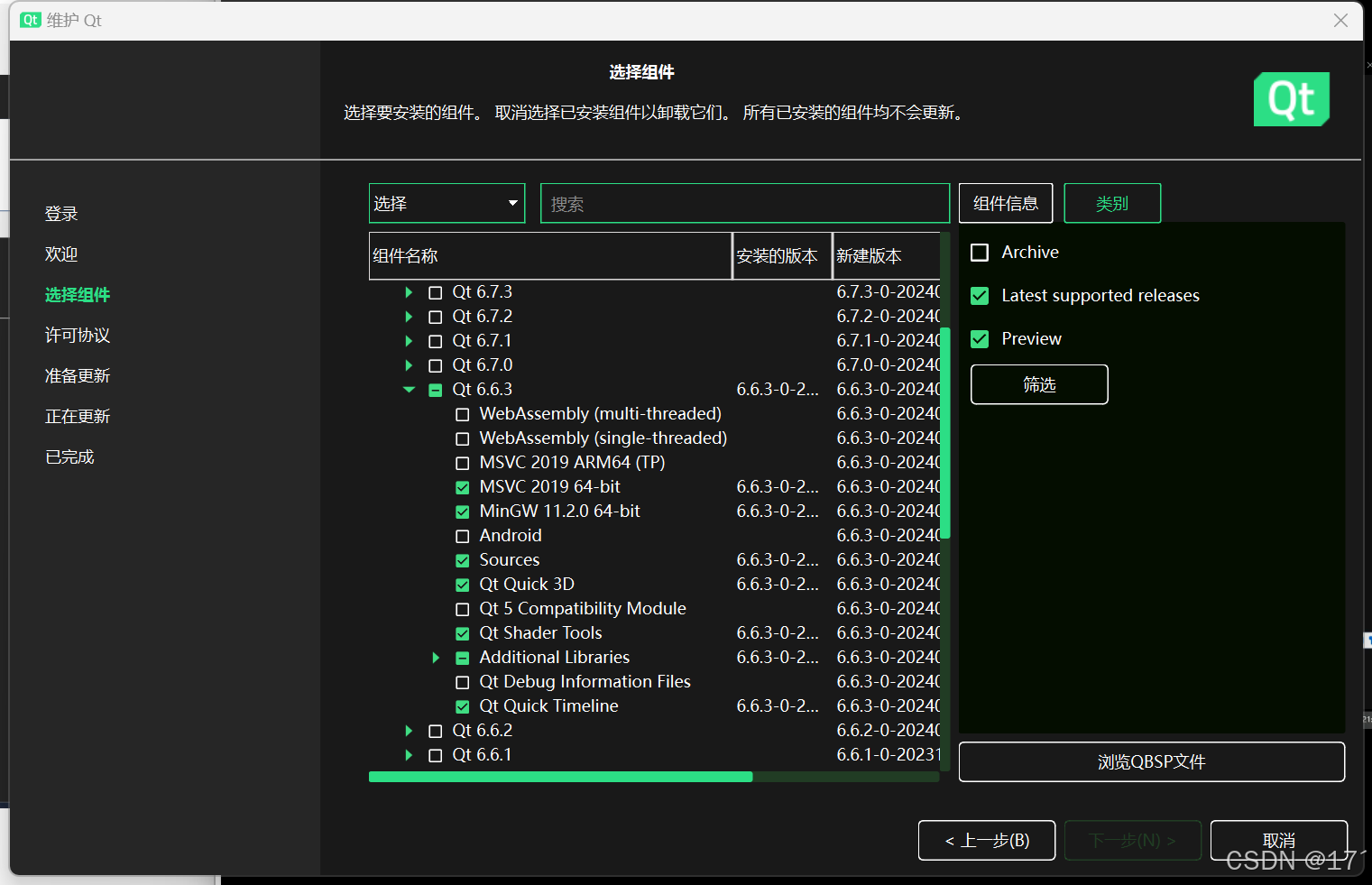Check WebAssembly (multi-threaded) checkbox

point(463,414)
